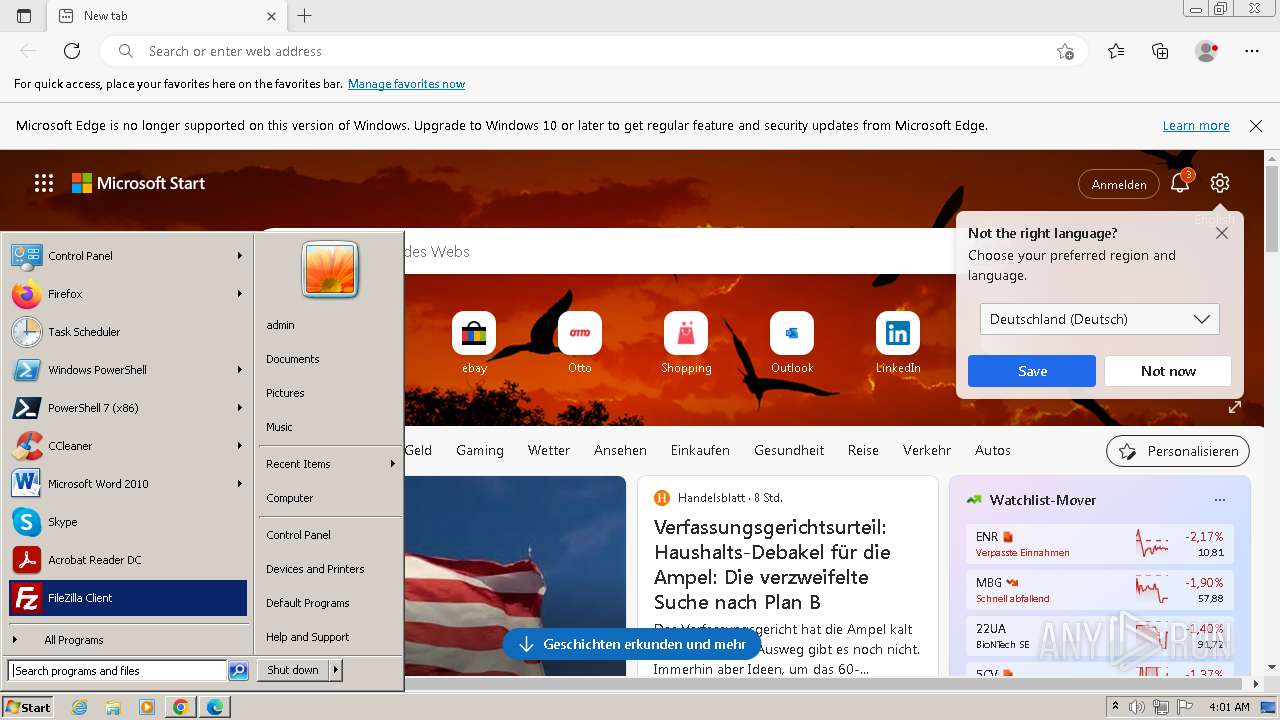Viewport: 1280px width, 720px height.
Task: Open Watchlist-Mover options menu
Action: point(1219,500)
